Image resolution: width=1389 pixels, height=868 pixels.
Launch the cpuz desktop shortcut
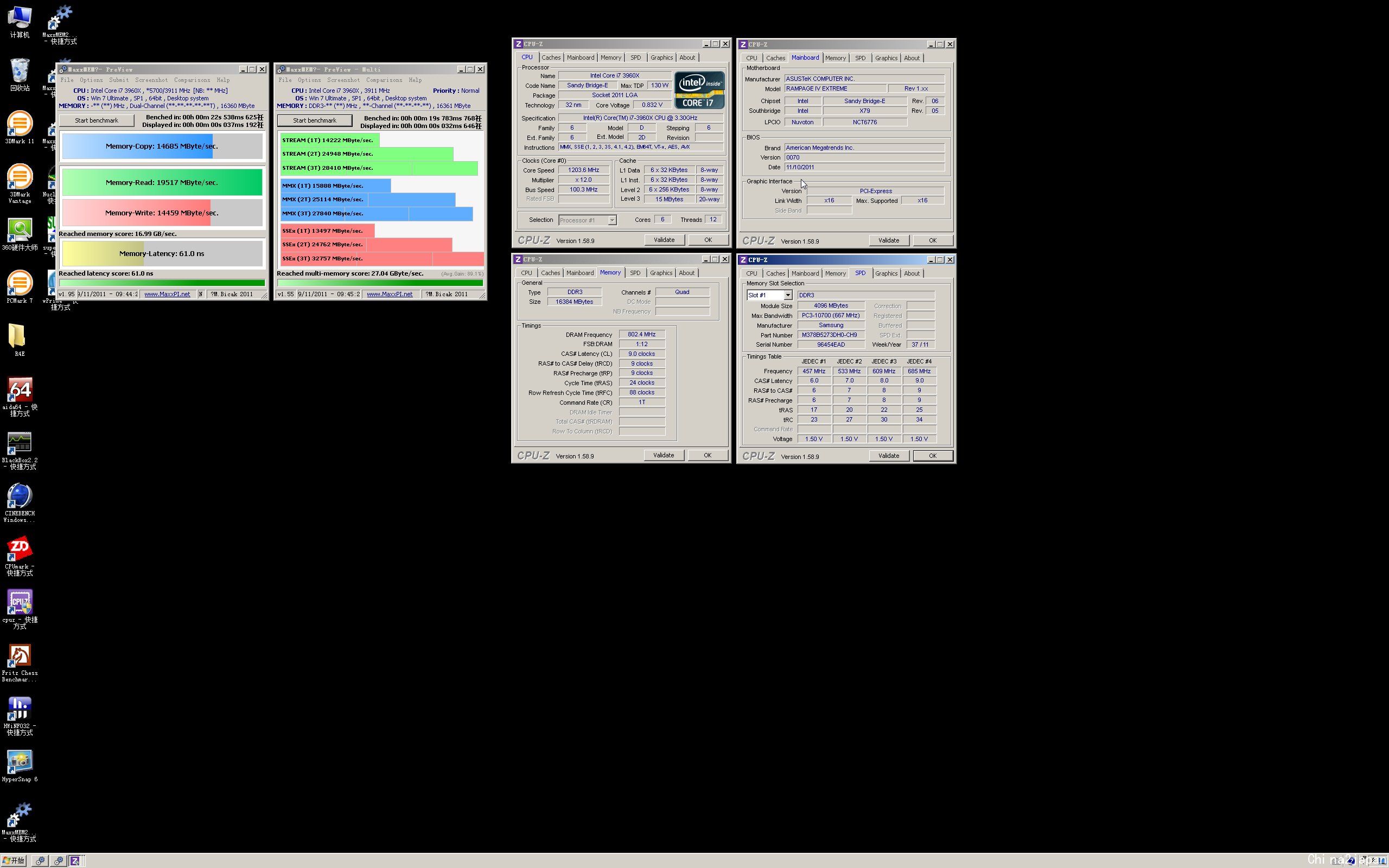[20, 609]
